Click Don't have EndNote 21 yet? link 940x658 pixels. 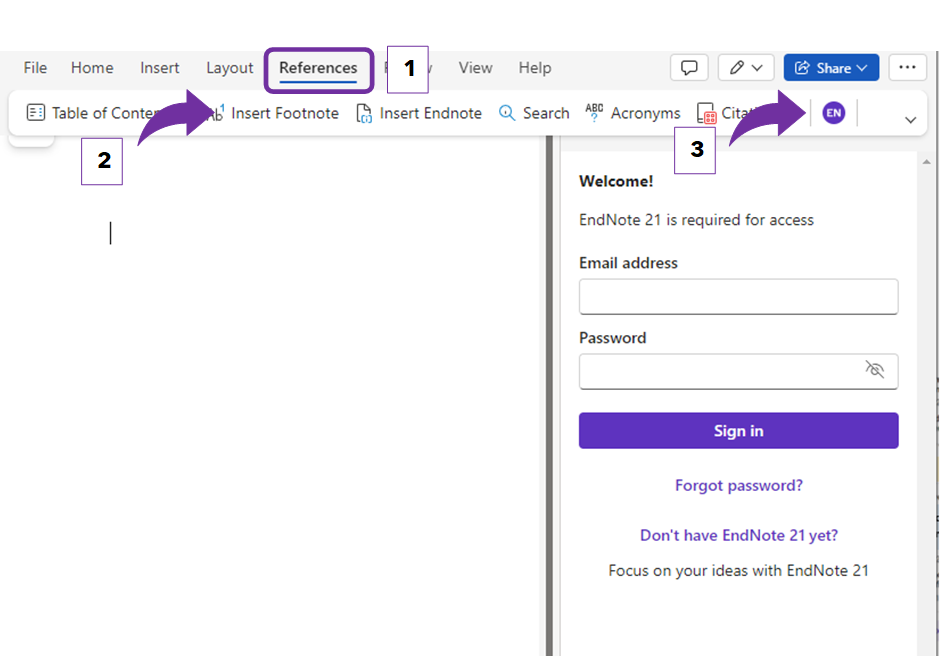tap(738, 536)
